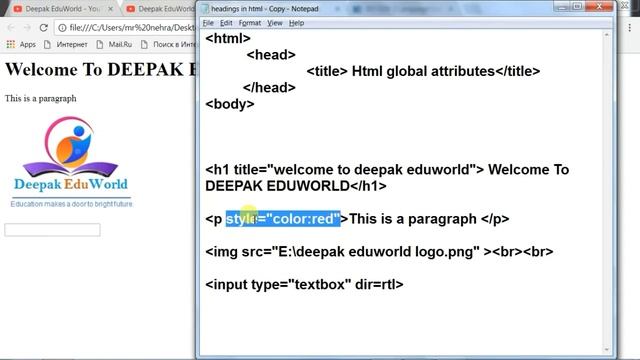Click the Notepad document icon in title bar
The height and width of the screenshot is (360, 640).
205,8
